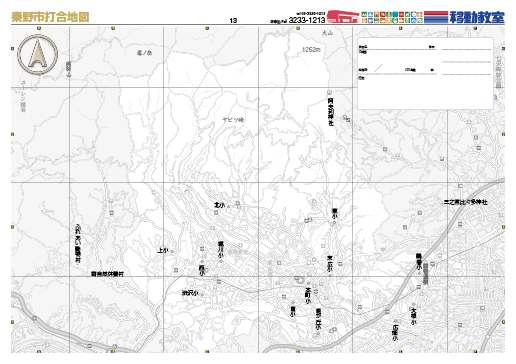The height and width of the screenshot is (364, 516).
Task: Click the 移動教室 blue logo text
Action: 477,17
